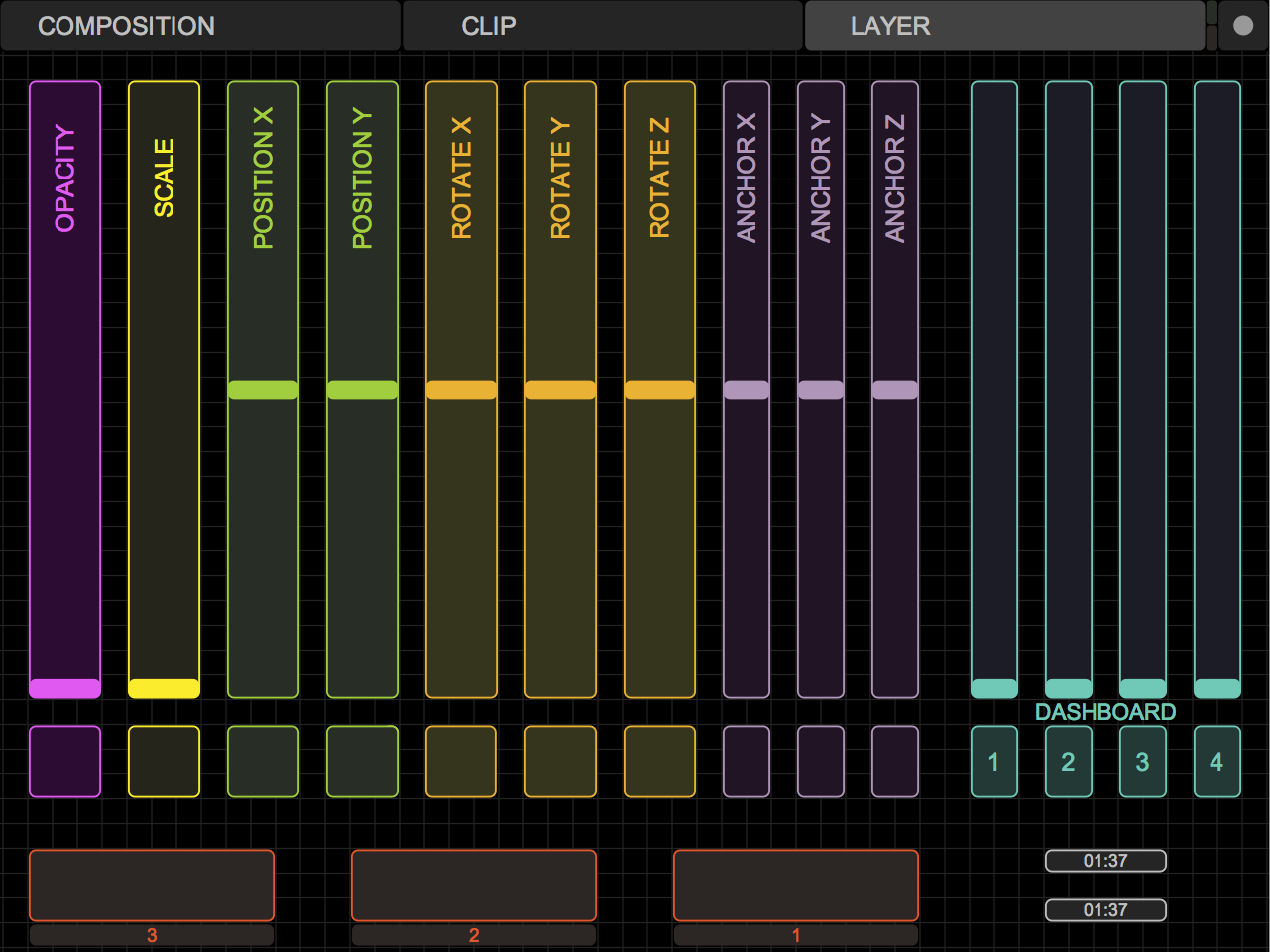Click the POSITION Y slider handle
1270x952 pixels.
[x=362, y=390]
